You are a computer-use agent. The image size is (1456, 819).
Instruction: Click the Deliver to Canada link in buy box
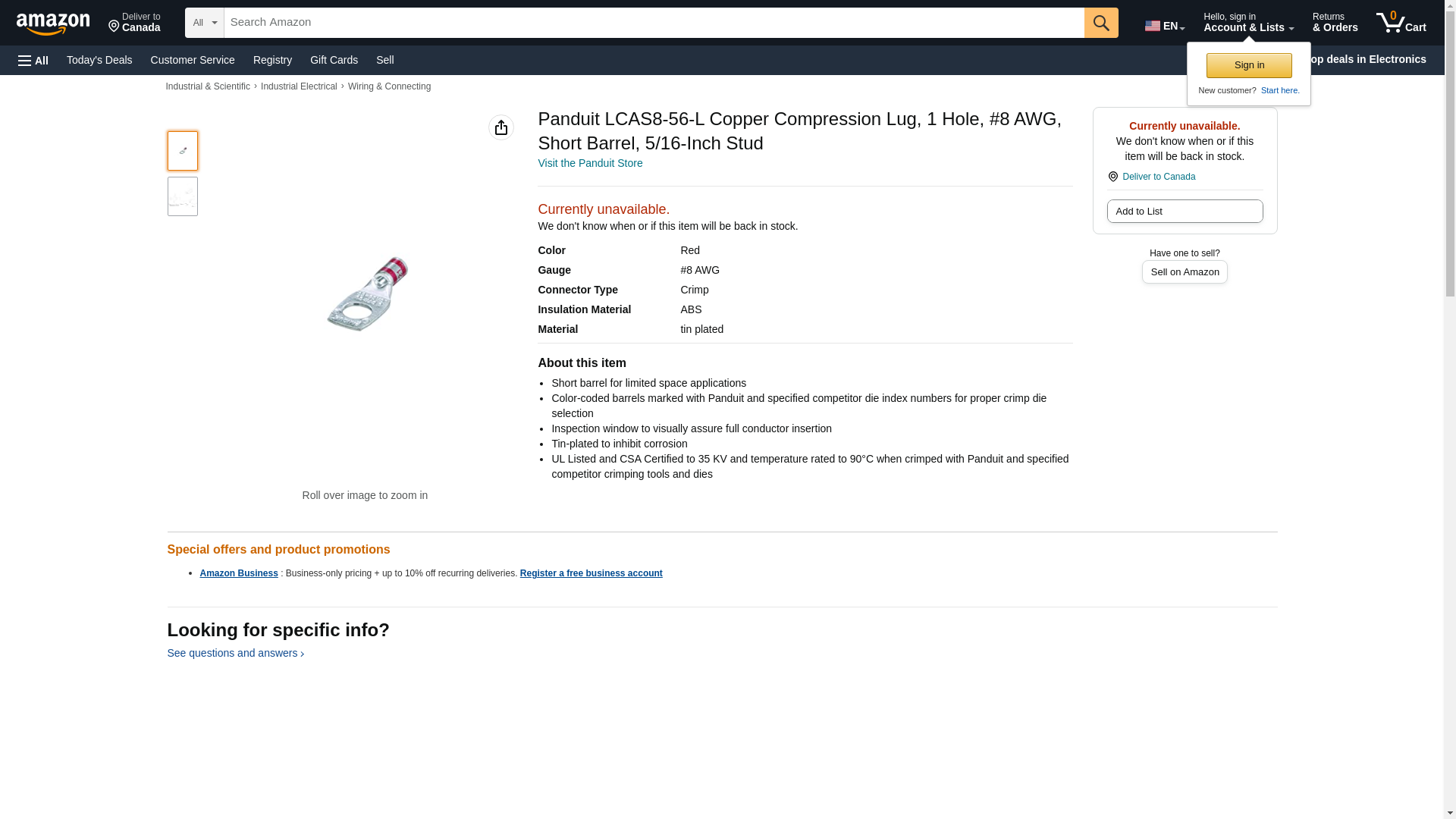(x=1158, y=177)
